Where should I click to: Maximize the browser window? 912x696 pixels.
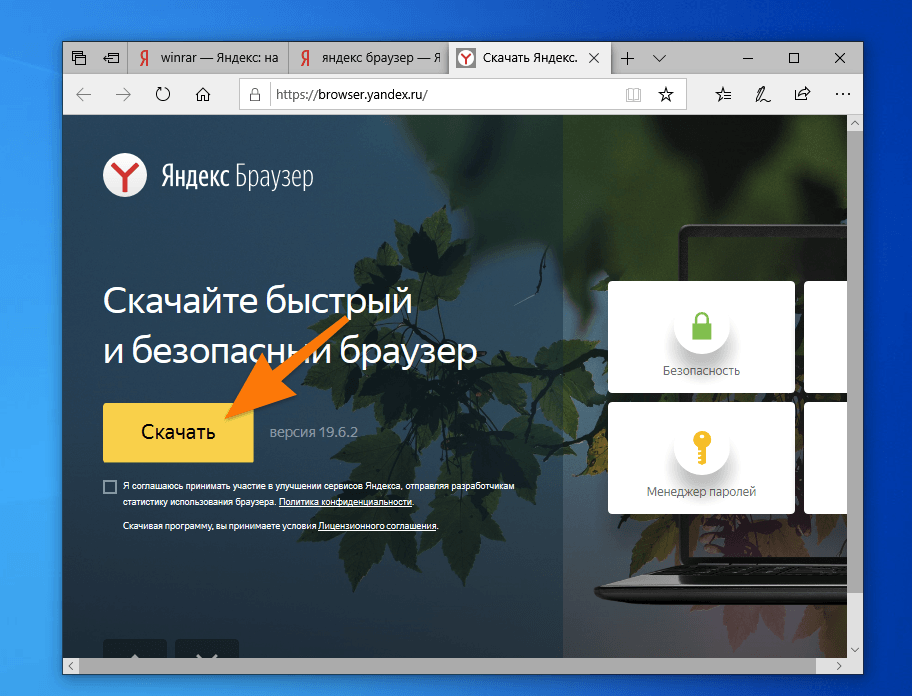[793, 58]
